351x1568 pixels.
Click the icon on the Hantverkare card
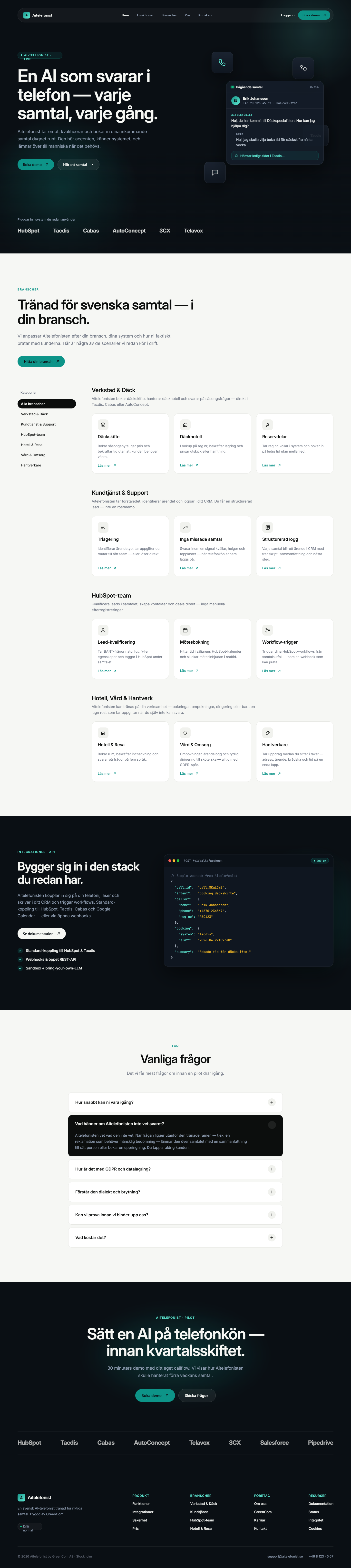coord(268,733)
